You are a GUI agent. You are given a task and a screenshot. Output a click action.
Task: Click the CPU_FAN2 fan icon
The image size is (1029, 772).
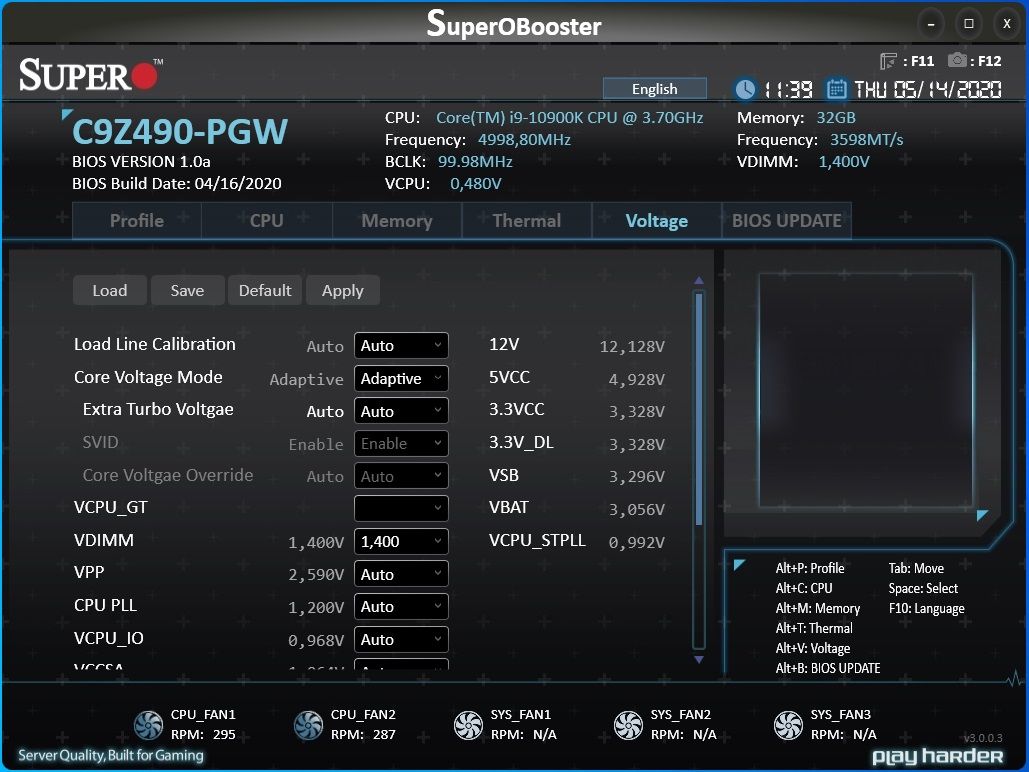tap(308, 725)
